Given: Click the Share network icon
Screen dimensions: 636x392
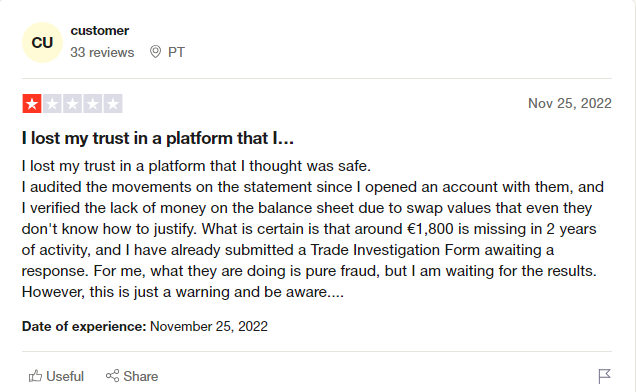Looking at the screenshot, I should 112,376.
